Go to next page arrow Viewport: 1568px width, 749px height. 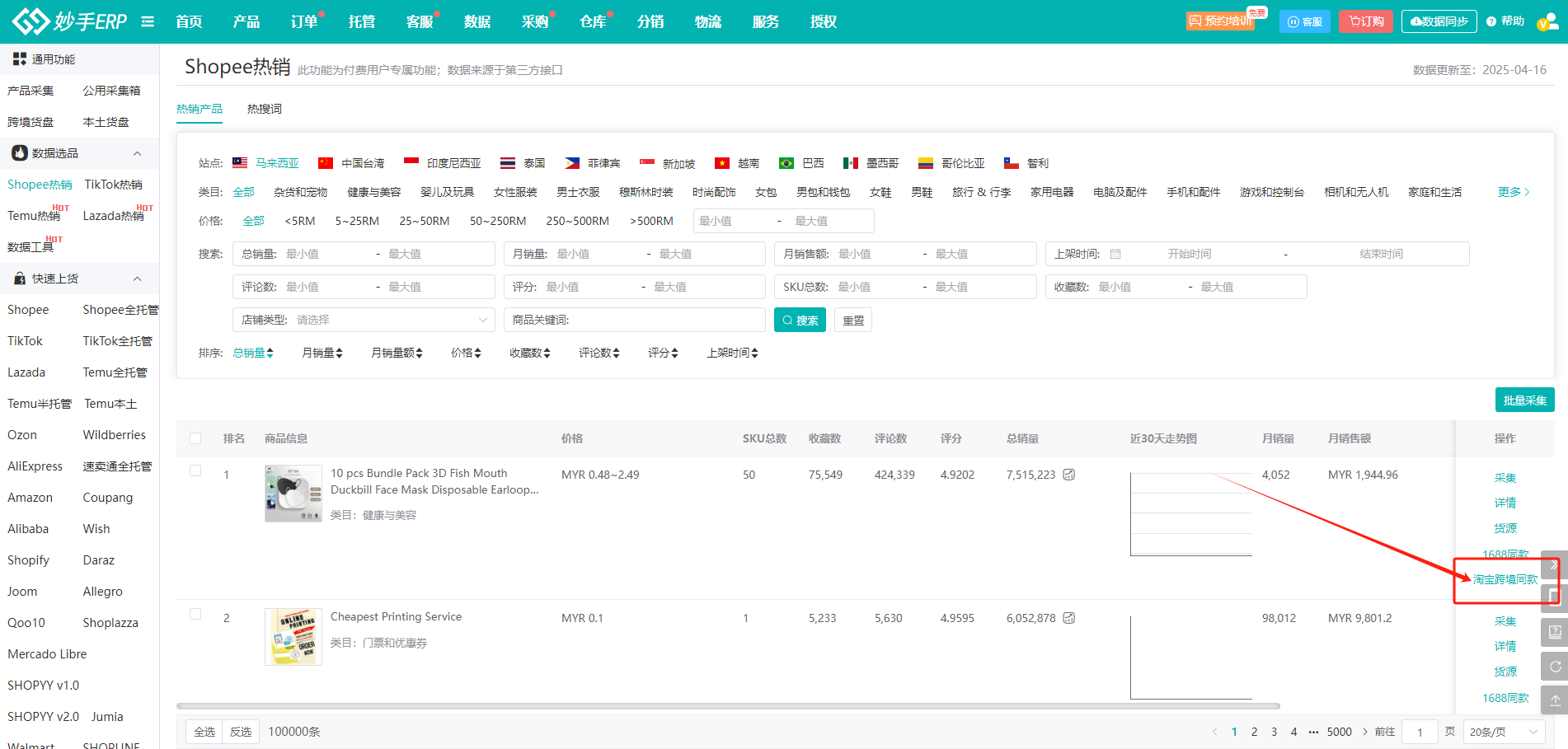coord(1365,732)
